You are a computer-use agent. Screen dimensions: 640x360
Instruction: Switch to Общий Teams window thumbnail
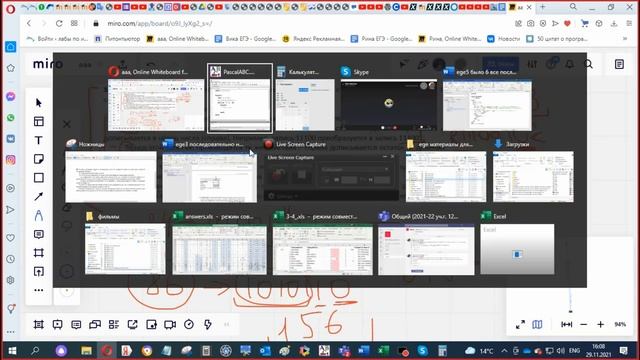point(426,243)
